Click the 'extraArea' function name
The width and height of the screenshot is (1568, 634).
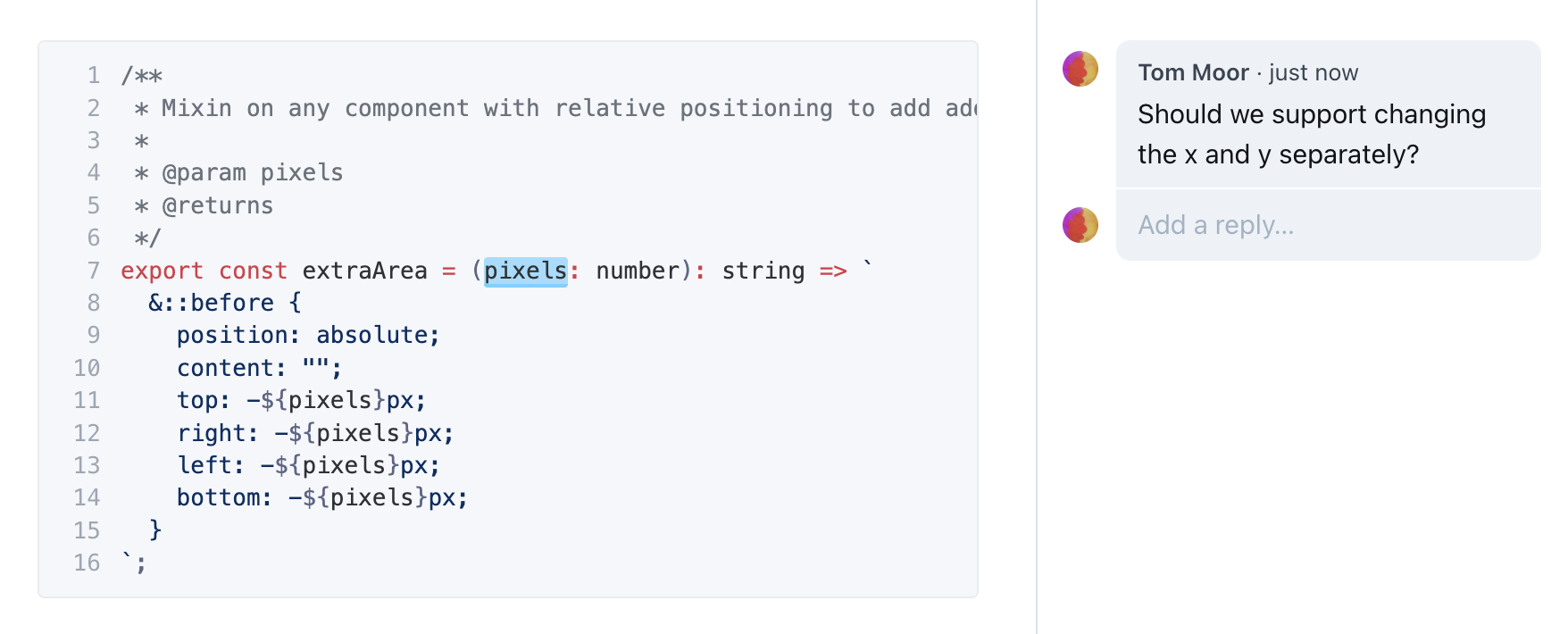pyautogui.click(x=369, y=271)
